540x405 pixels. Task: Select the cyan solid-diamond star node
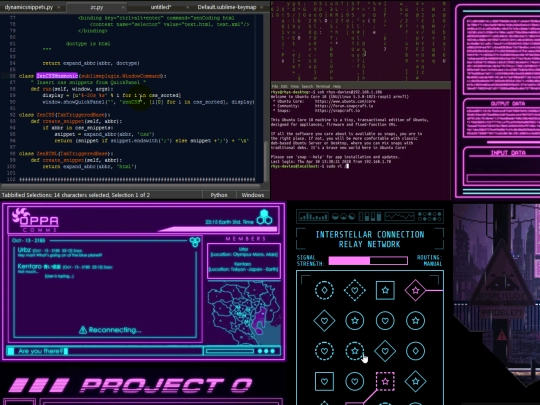click(415, 381)
